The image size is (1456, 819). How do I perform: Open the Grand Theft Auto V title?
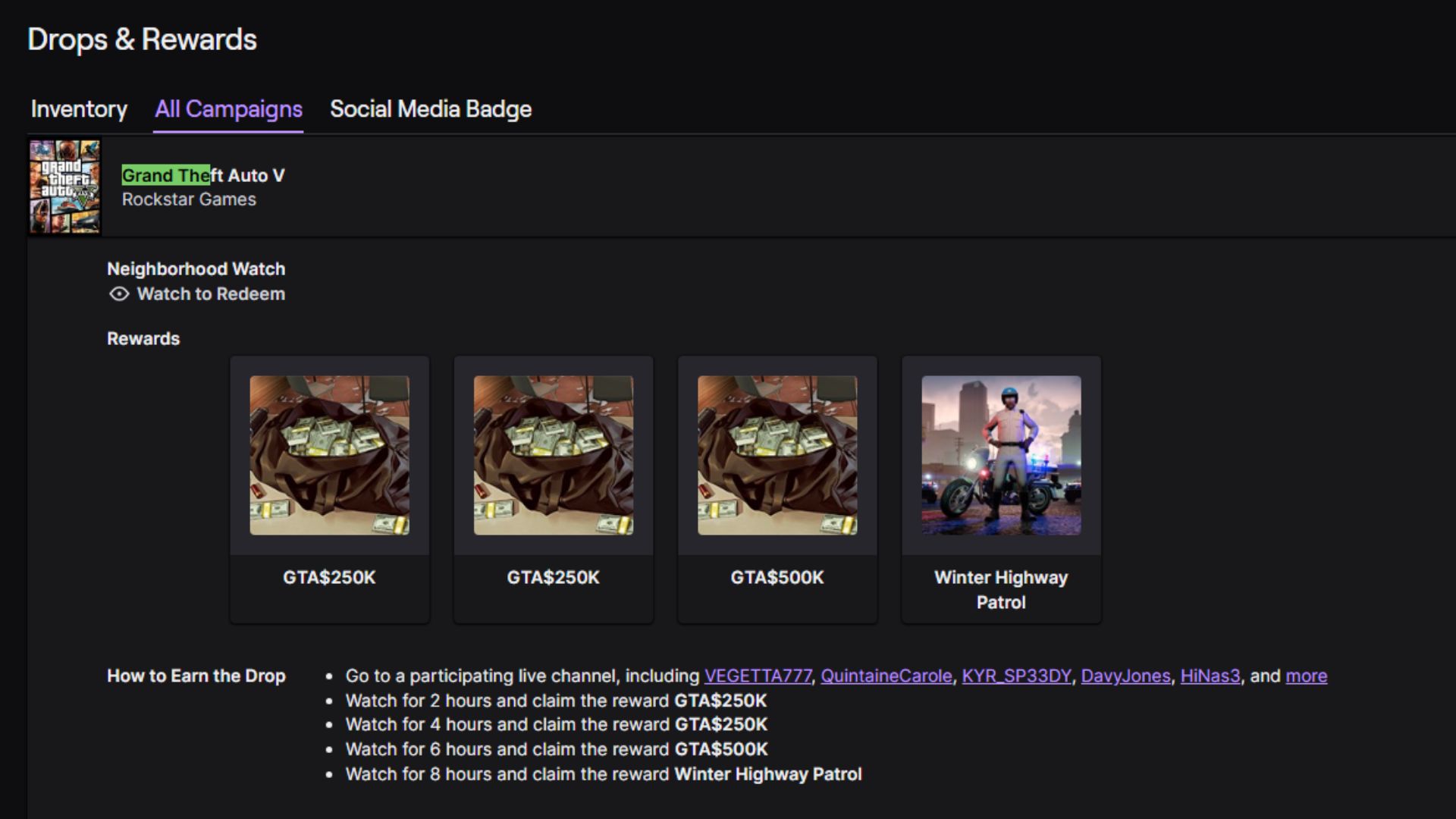(x=203, y=175)
